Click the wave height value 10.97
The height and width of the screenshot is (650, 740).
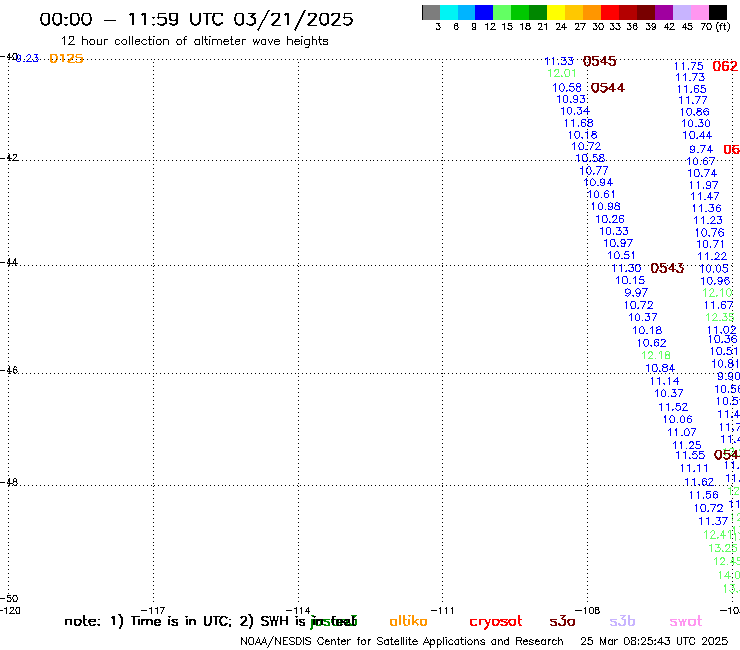[618, 243]
